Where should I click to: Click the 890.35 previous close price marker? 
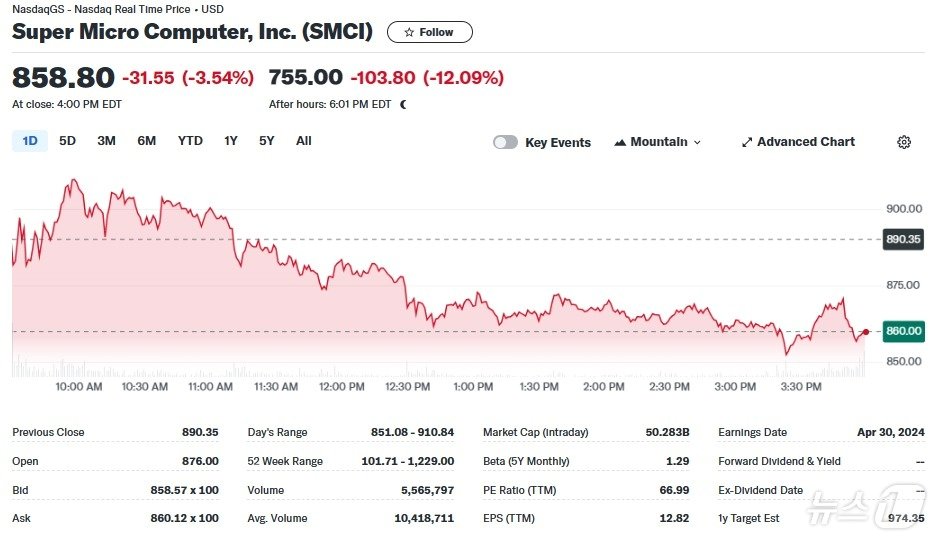click(x=903, y=239)
